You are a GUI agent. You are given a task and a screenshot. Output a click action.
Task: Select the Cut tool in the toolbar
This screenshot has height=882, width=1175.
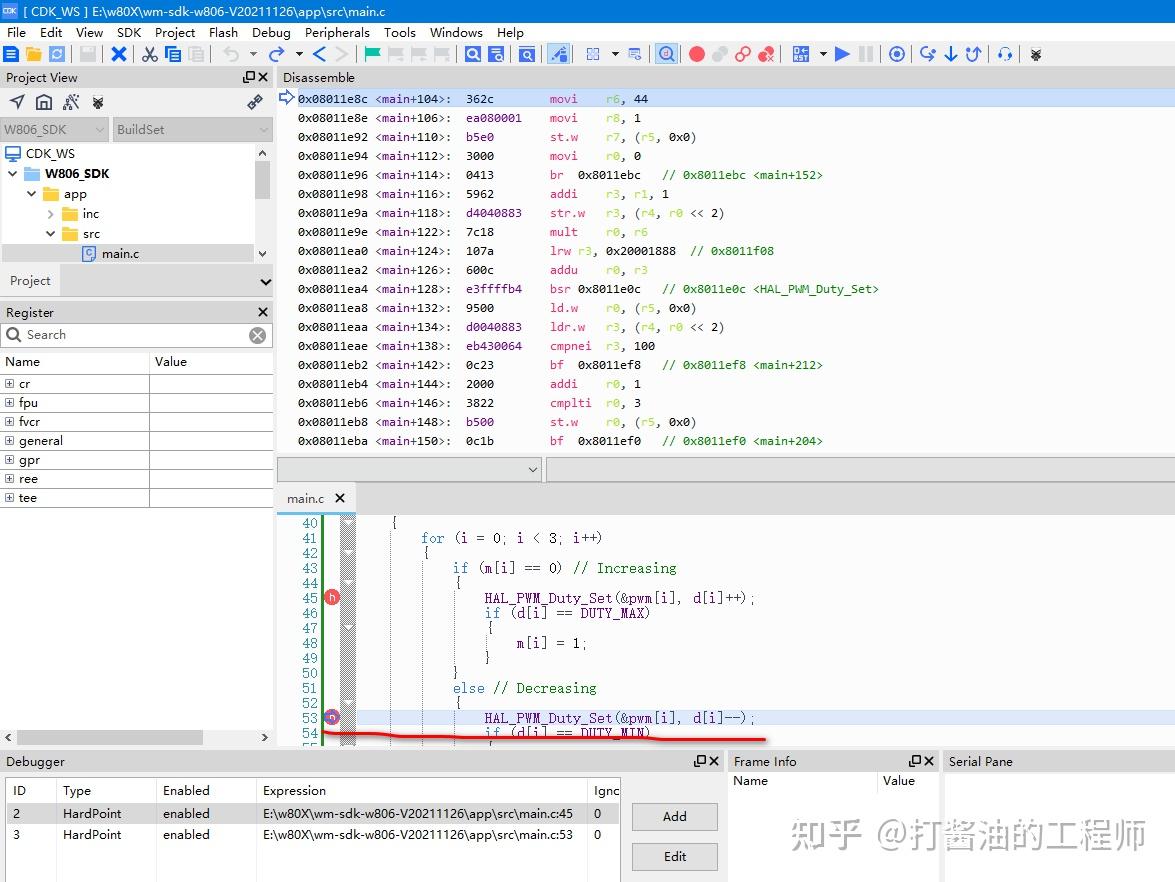pyautogui.click(x=150, y=54)
